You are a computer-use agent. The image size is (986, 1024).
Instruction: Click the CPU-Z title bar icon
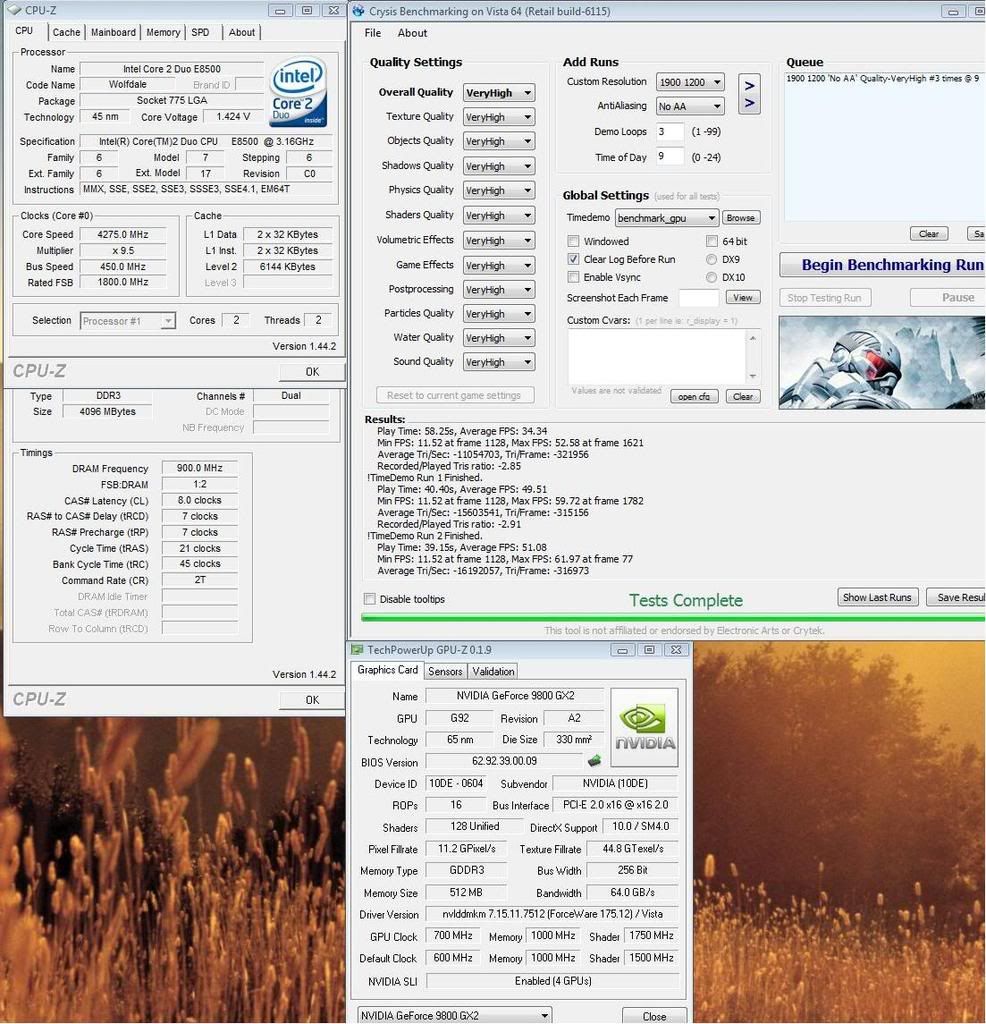[14, 10]
